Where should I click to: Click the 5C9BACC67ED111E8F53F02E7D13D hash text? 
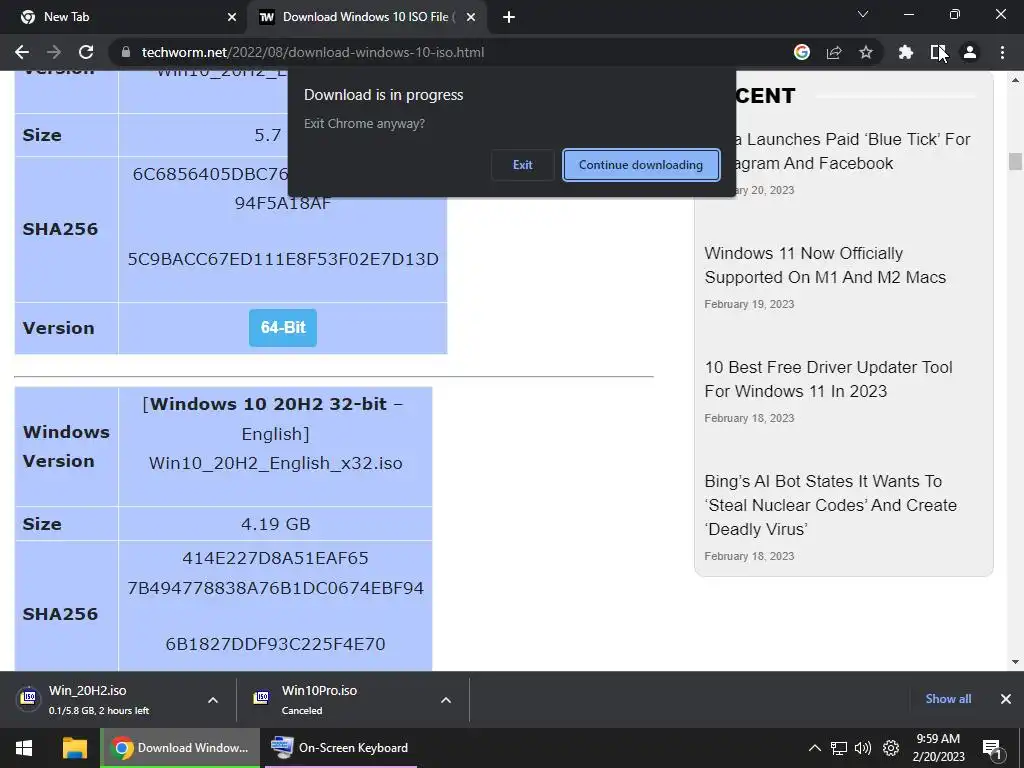click(x=283, y=259)
